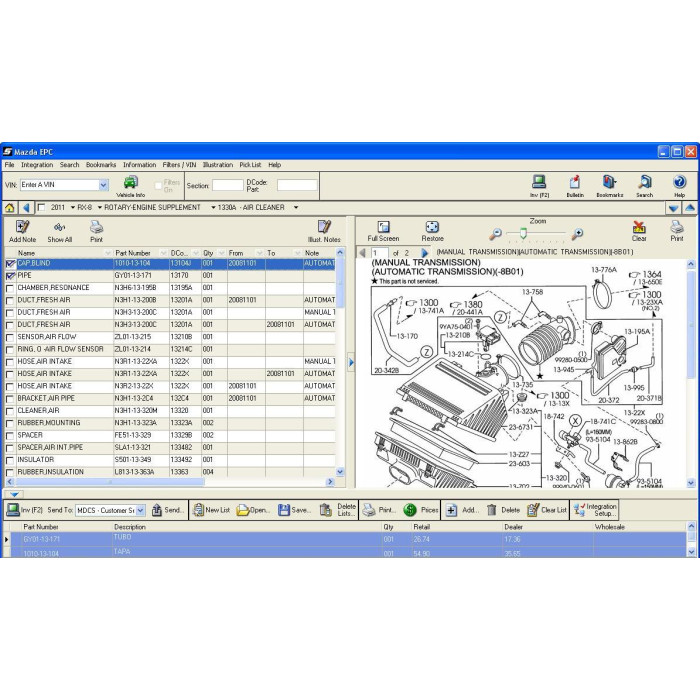Click Add Note icon

(x=22, y=231)
